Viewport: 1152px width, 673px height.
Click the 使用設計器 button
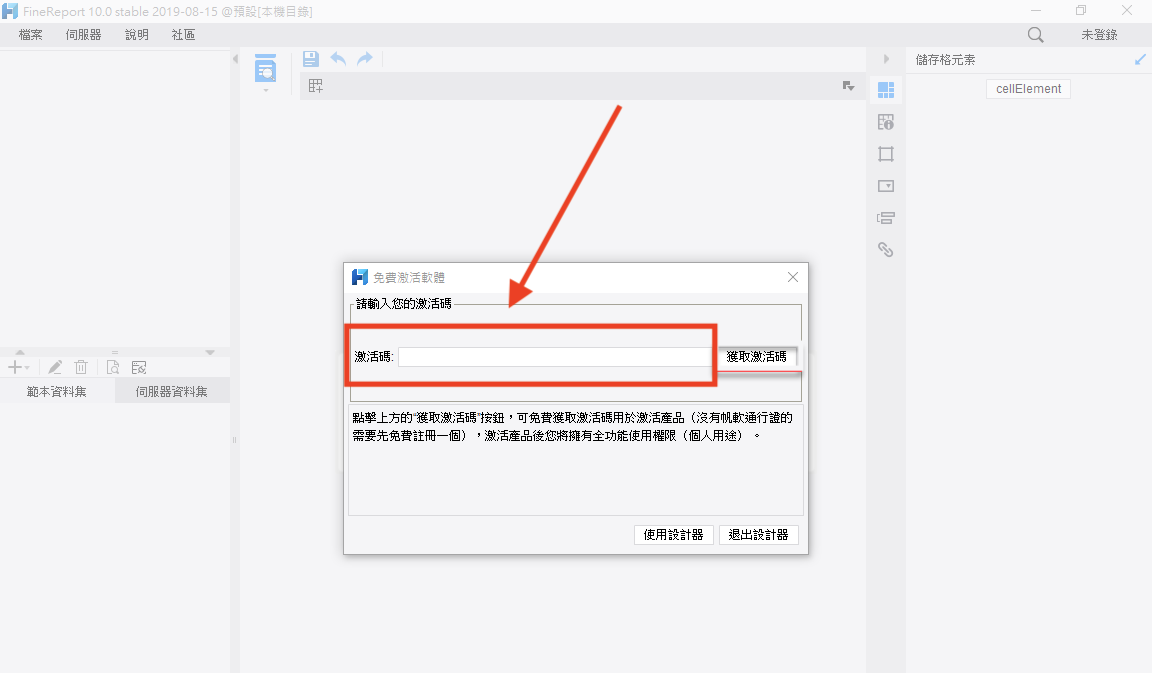(673, 535)
